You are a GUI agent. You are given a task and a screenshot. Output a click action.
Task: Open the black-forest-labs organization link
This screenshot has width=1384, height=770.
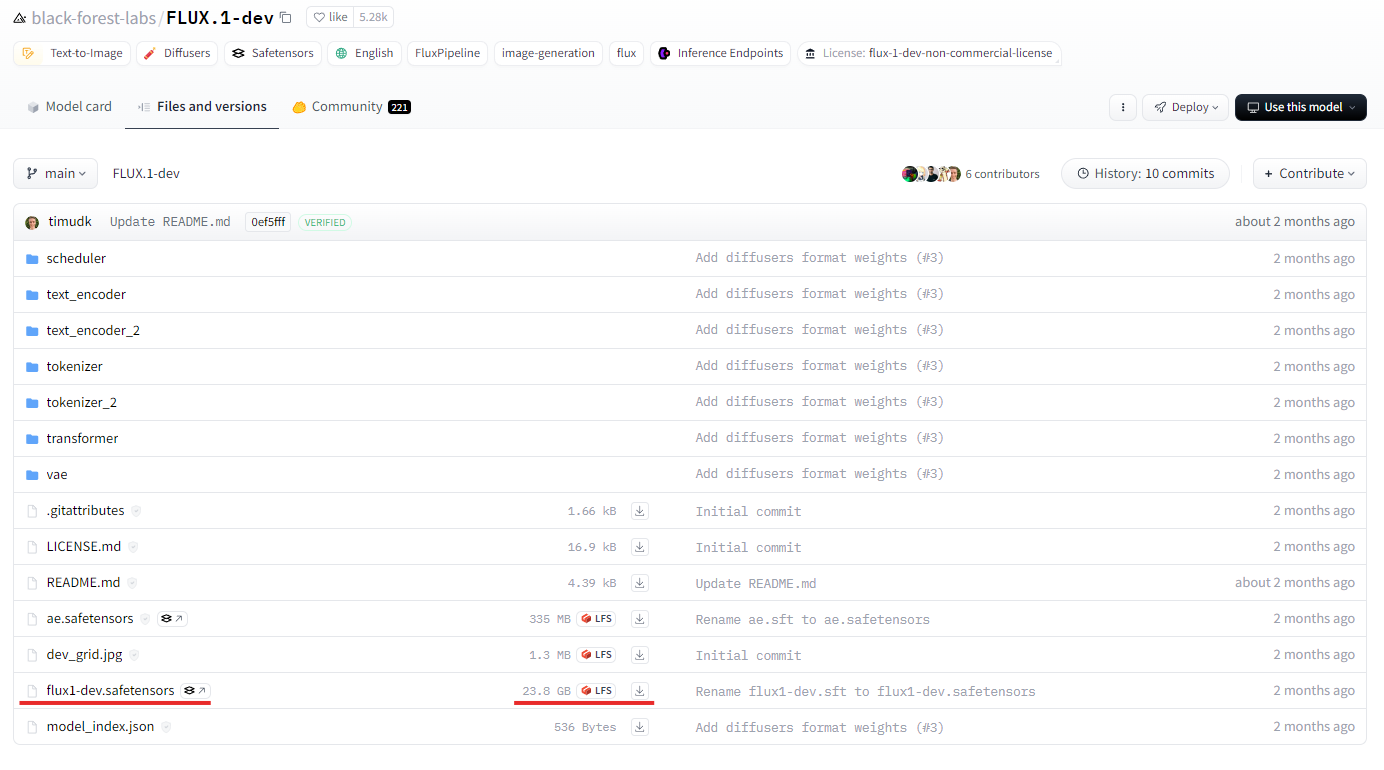click(x=92, y=18)
